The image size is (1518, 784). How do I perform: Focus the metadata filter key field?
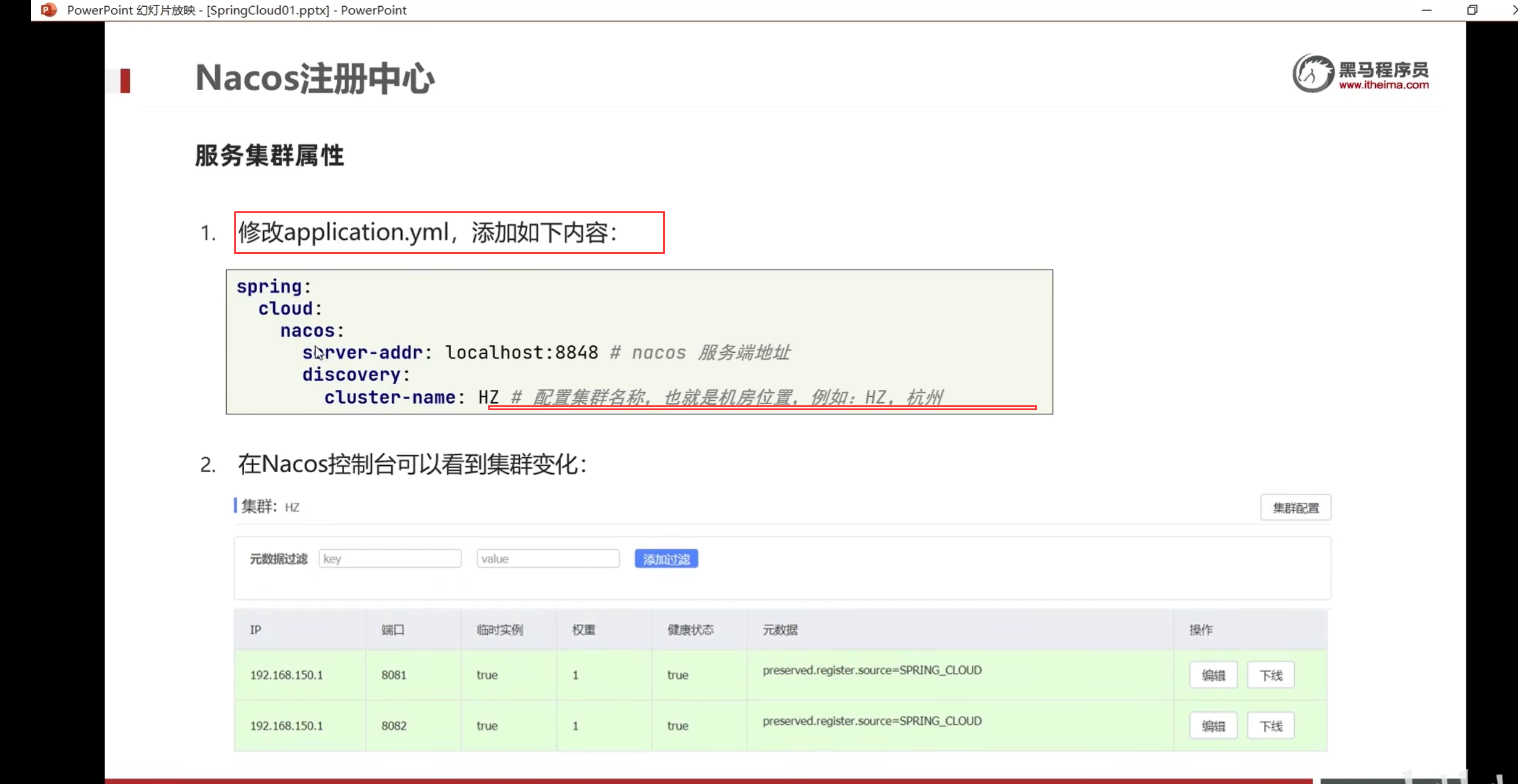coord(390,558)
